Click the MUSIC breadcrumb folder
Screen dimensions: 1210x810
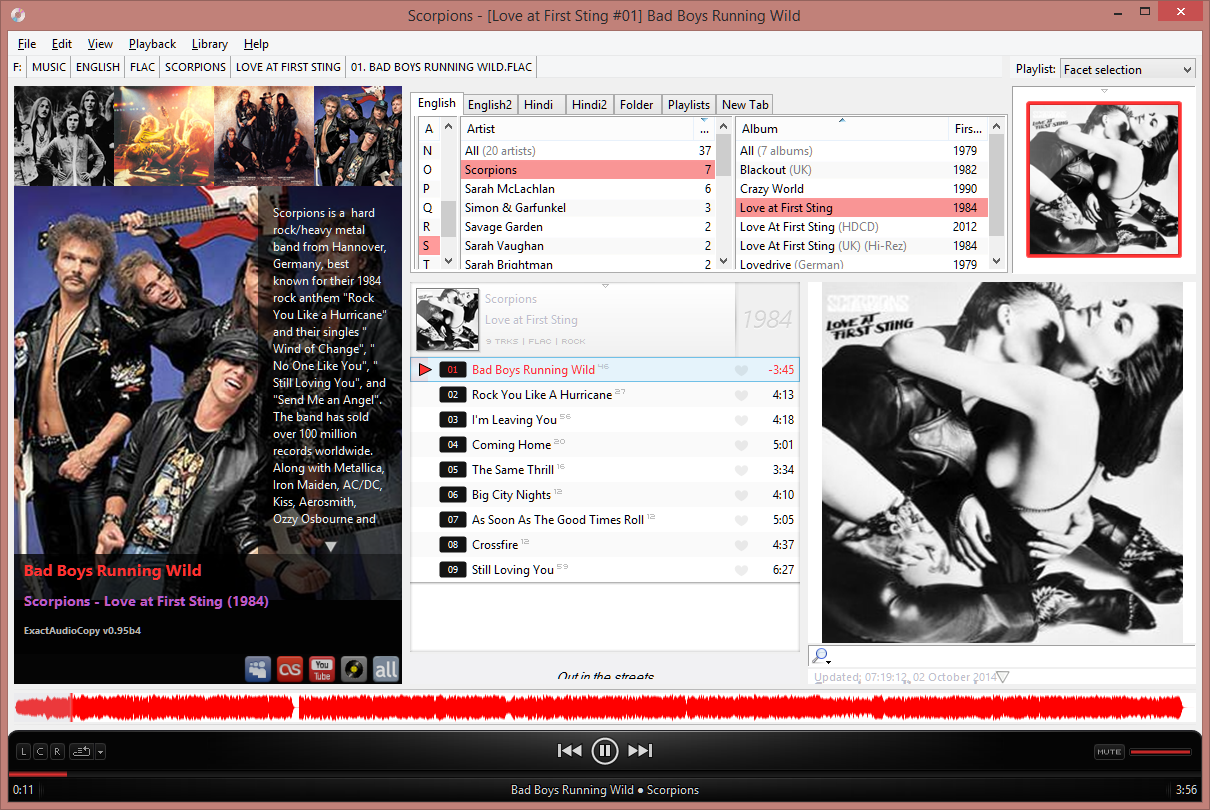pos(49,67)
